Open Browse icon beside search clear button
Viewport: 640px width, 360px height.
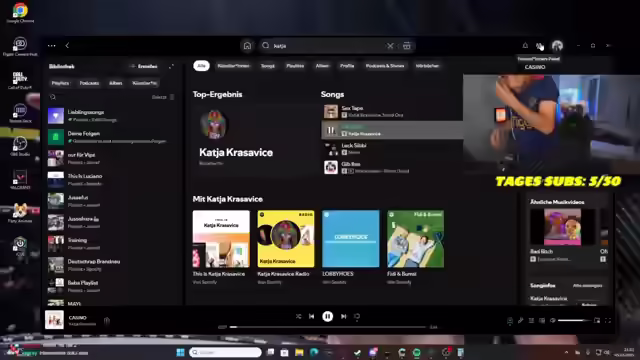point(407,46)
